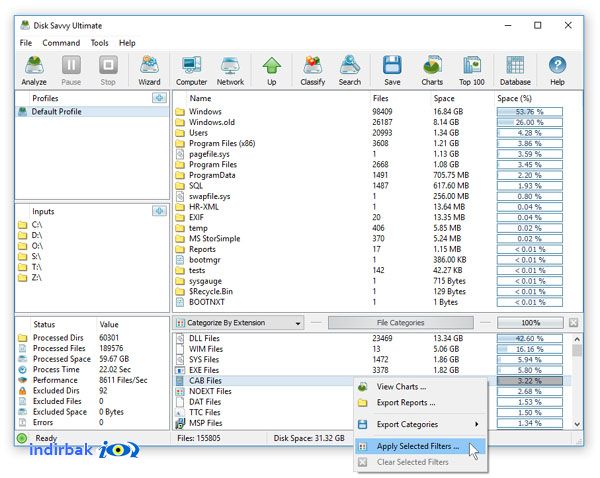Sort results by Space column header
The height and width of the screenshot is (478, 600).
click(444, 98)
